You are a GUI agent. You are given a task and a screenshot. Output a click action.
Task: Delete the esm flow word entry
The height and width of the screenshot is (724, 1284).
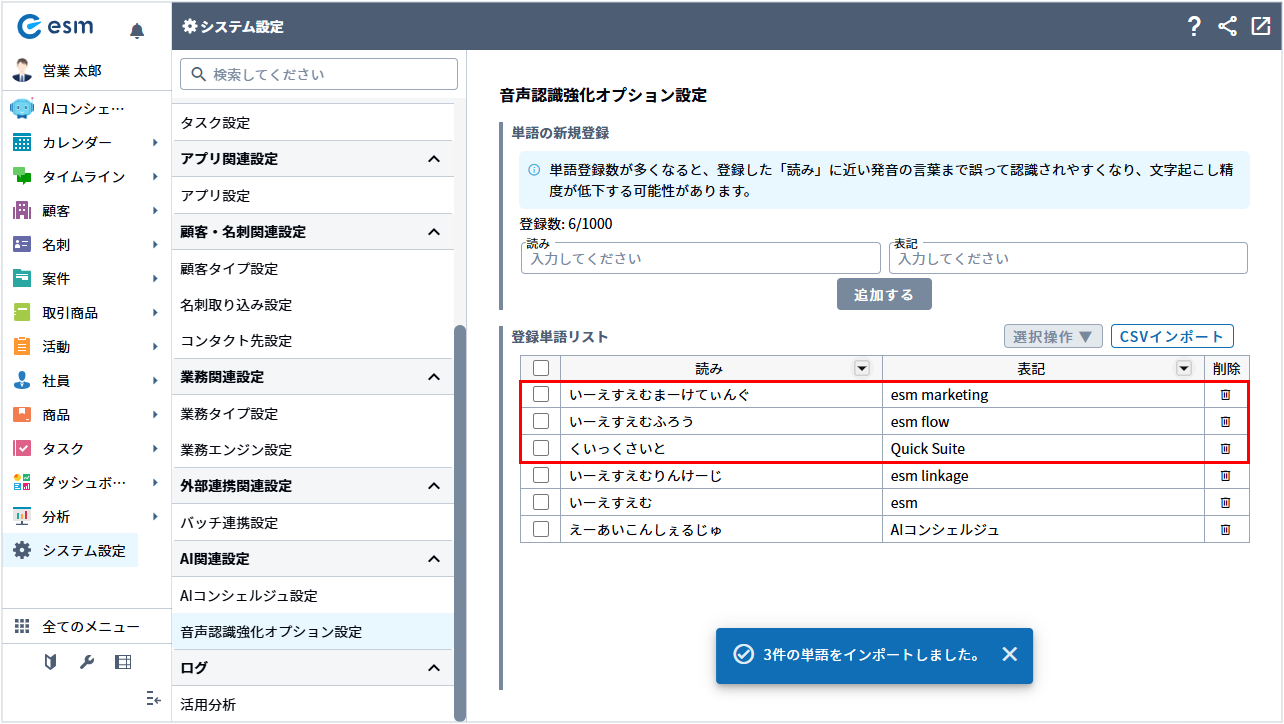(x=1225, y=421)
